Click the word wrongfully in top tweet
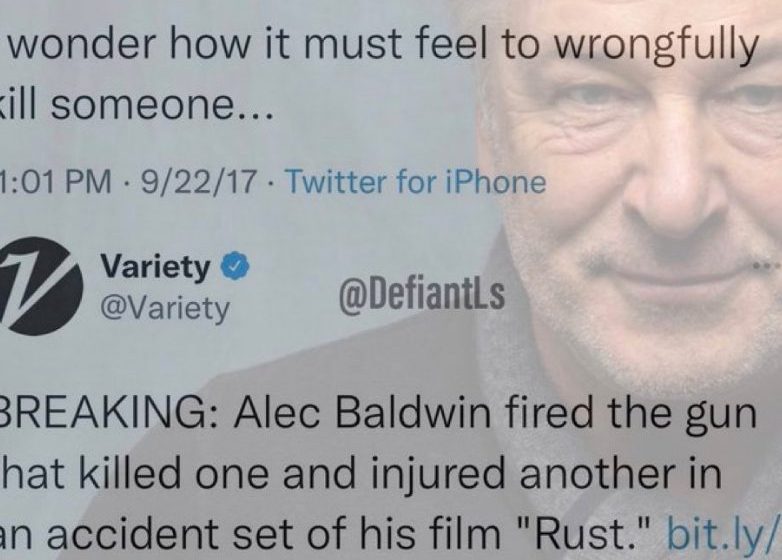Screen dimensions: 782x560 pos(657,46)
